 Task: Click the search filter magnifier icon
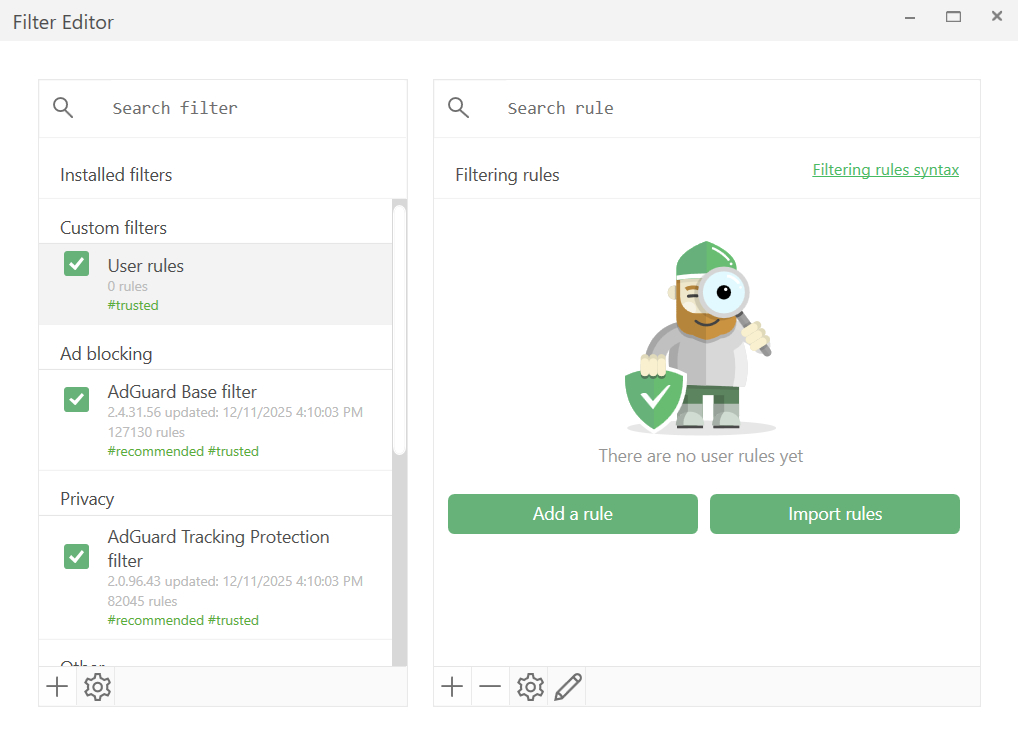click(63, 108)
